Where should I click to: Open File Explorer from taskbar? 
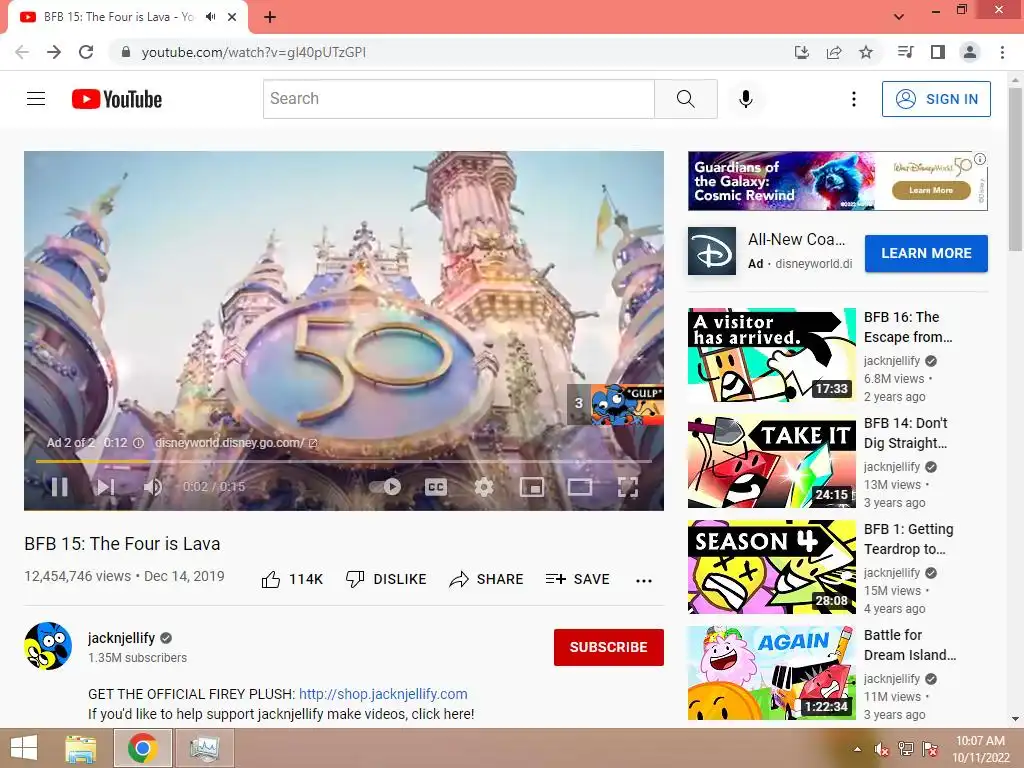(x=81, y=748)
